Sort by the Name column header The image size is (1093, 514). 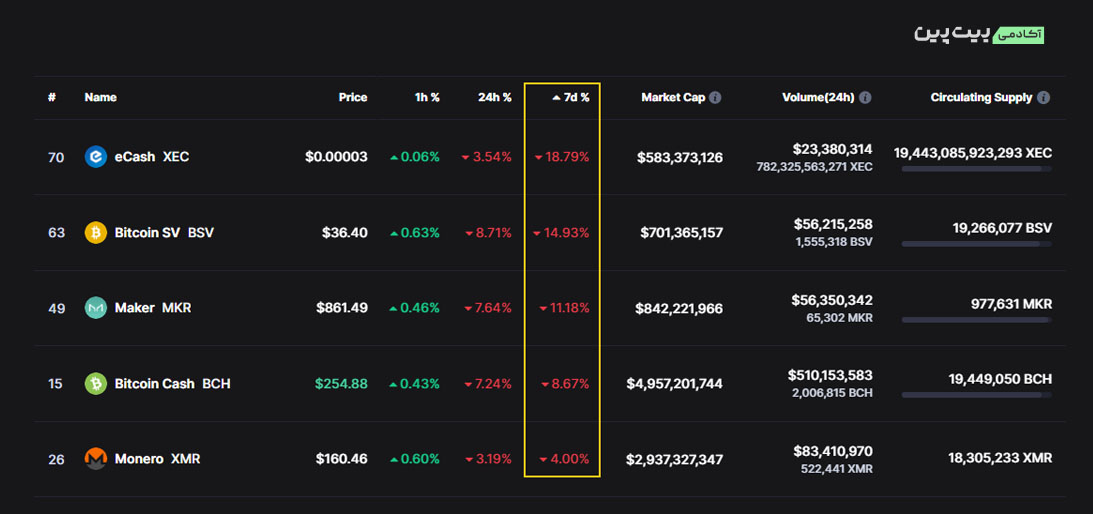tap(100, 98)
